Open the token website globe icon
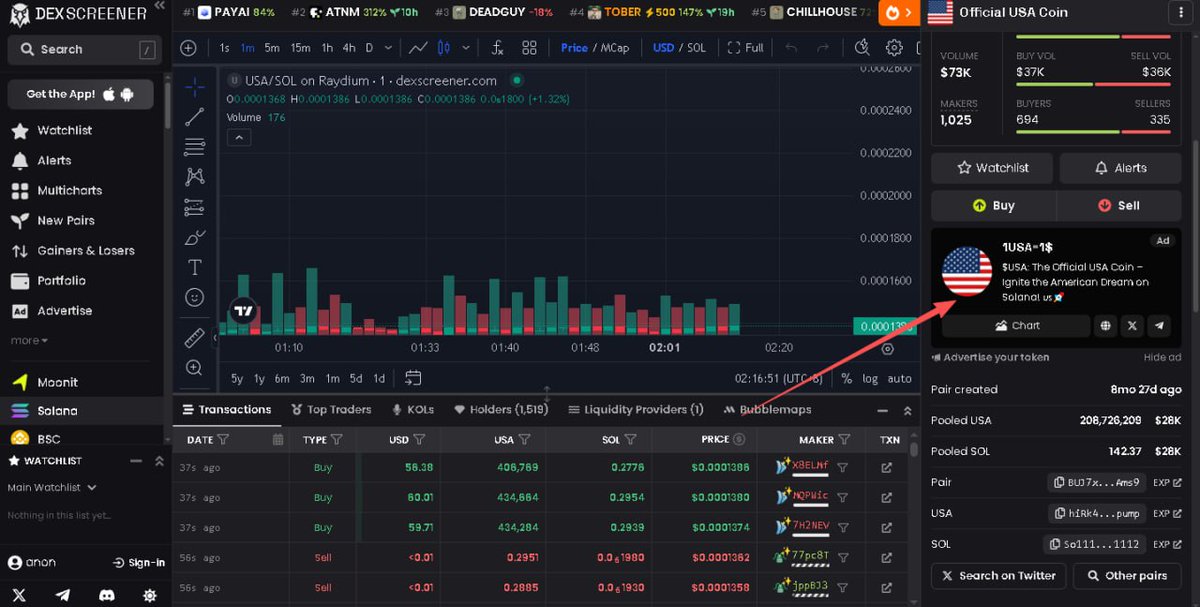This screenshot has height=607, width=1200. 1105,326
